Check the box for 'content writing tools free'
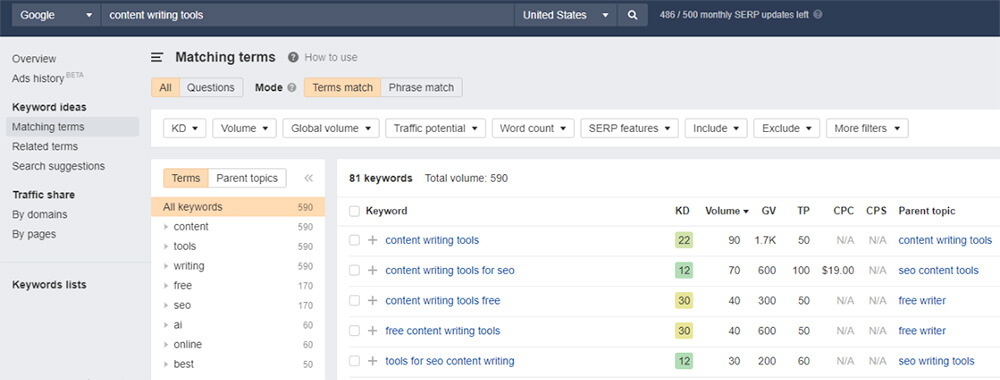Image resolution: width=1000 pixels, height=380 pixels. click(355, 300)
